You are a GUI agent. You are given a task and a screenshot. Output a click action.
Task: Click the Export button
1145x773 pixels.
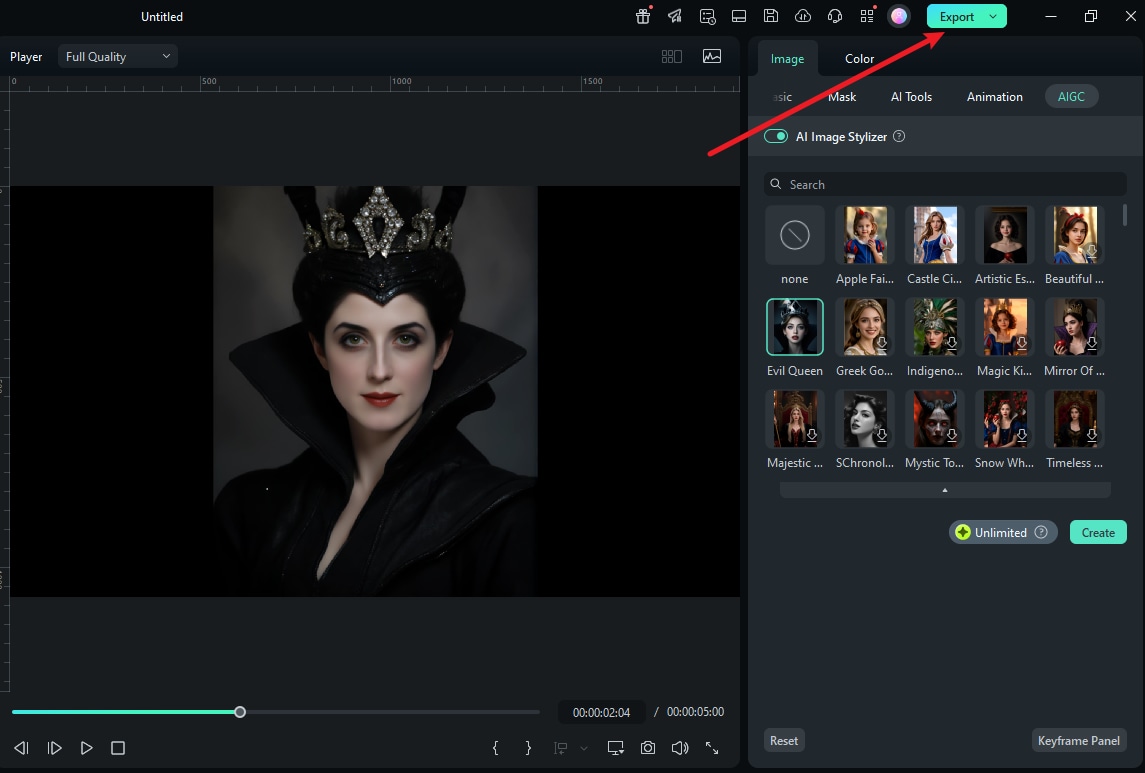coord(957,16)
